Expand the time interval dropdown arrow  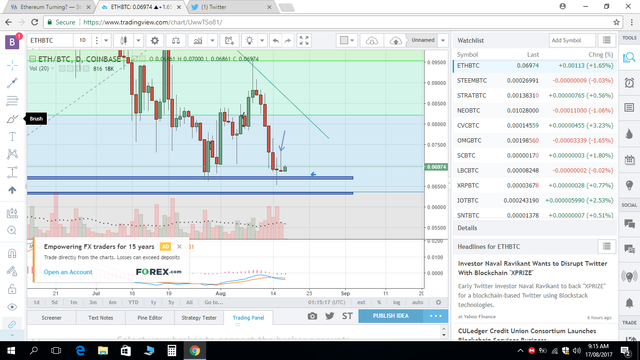(x=106, y=40)
